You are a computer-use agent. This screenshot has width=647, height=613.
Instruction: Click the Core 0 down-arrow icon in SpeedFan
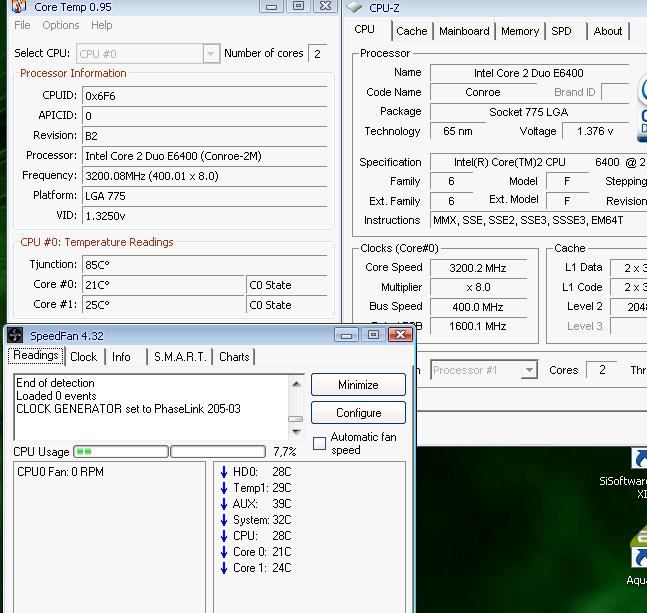tap(224, 552)
